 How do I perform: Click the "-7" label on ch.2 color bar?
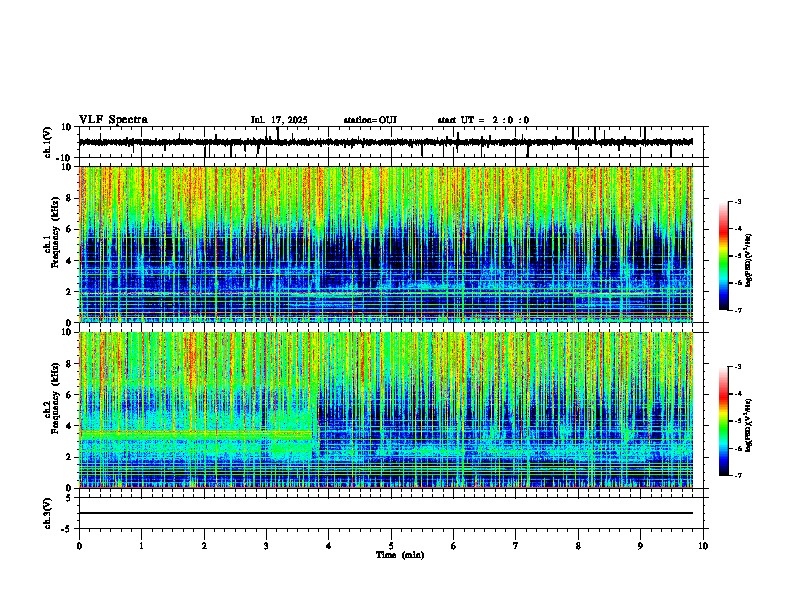(x=738, y=476)
